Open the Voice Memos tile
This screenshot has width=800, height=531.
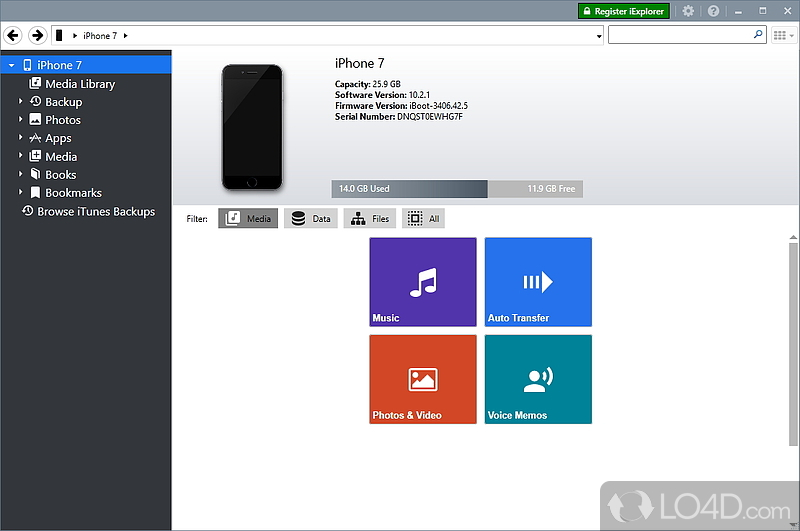(x=538, y=379)
